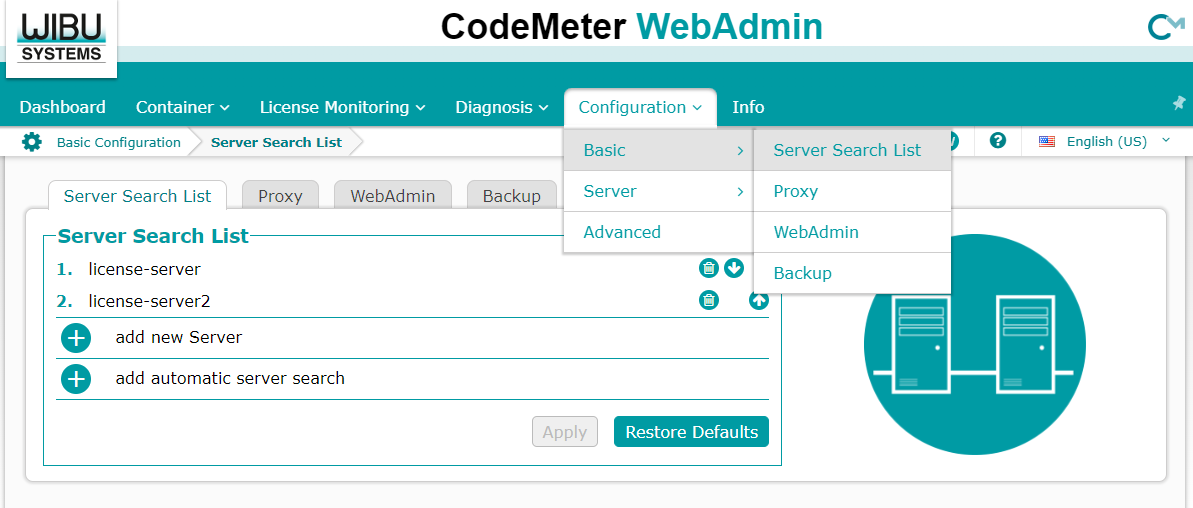Move license-server down in the list

(734, 268)
